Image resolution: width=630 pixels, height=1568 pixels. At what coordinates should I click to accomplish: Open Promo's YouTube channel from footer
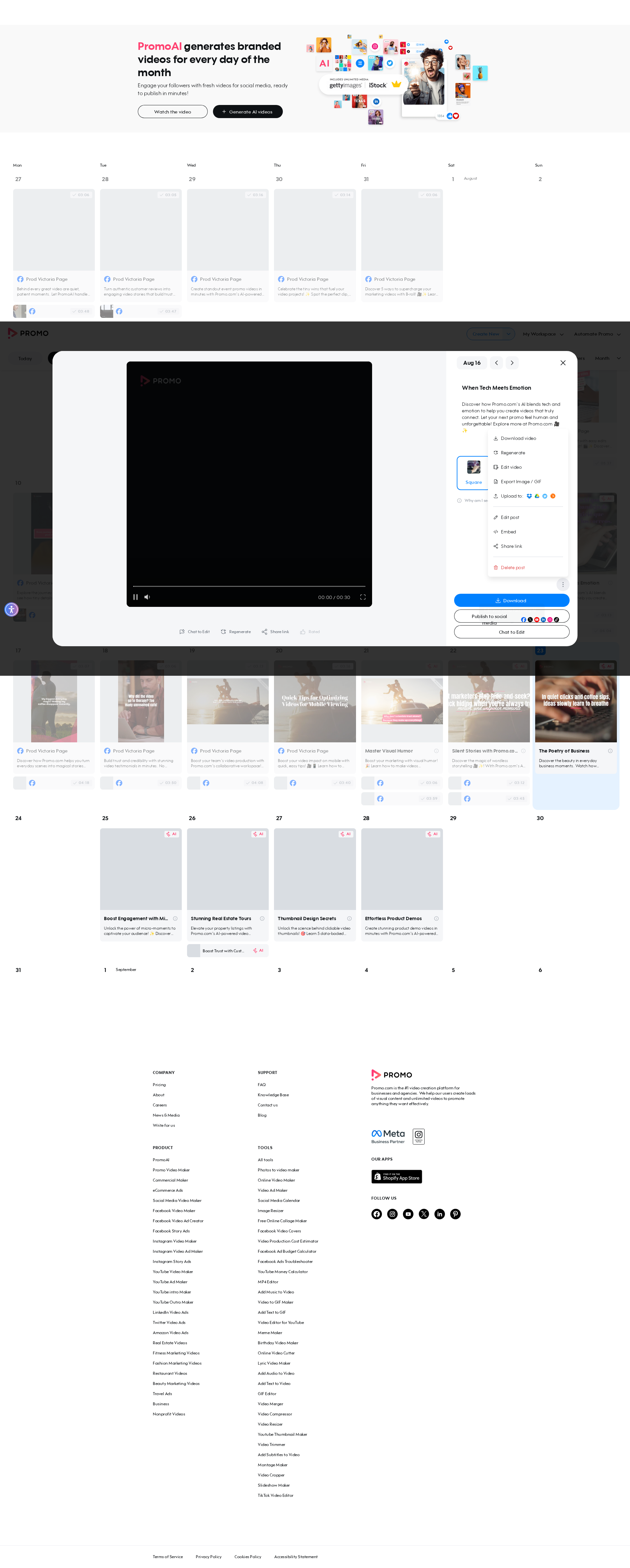pos(409,1214)
